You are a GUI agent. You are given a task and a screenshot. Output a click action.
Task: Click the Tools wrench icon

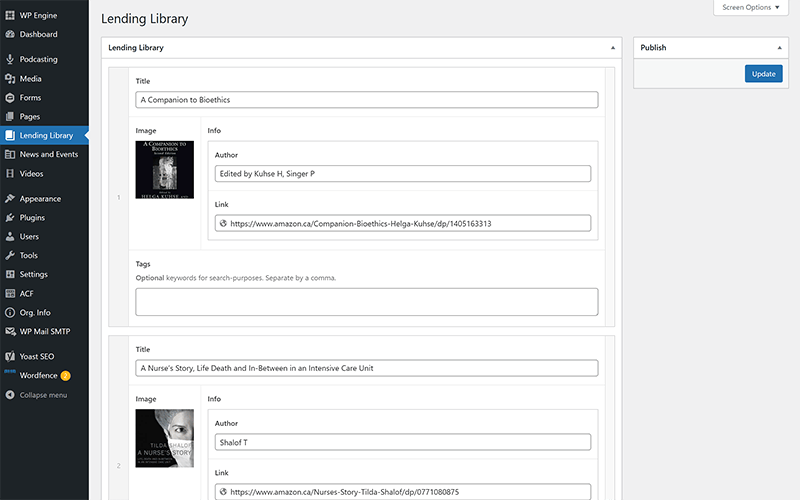10,256
